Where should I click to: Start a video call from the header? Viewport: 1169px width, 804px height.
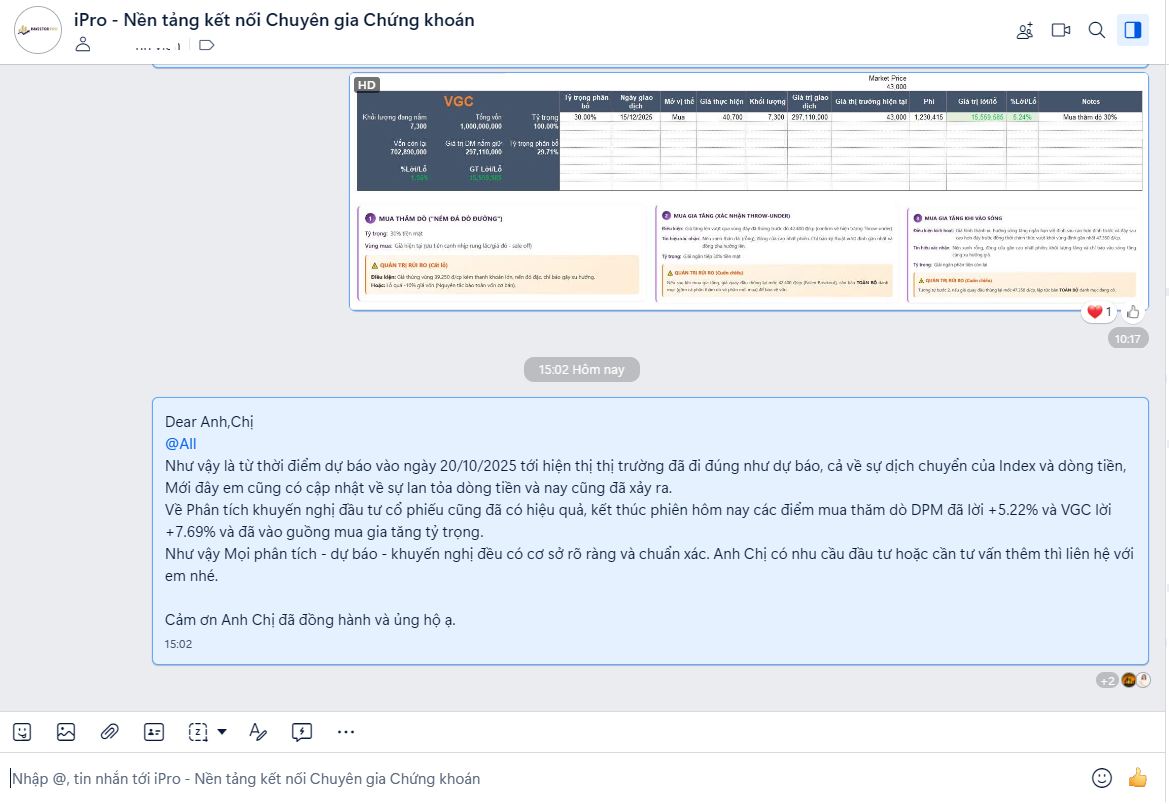pyautogui.click(x=1060, y=30)
